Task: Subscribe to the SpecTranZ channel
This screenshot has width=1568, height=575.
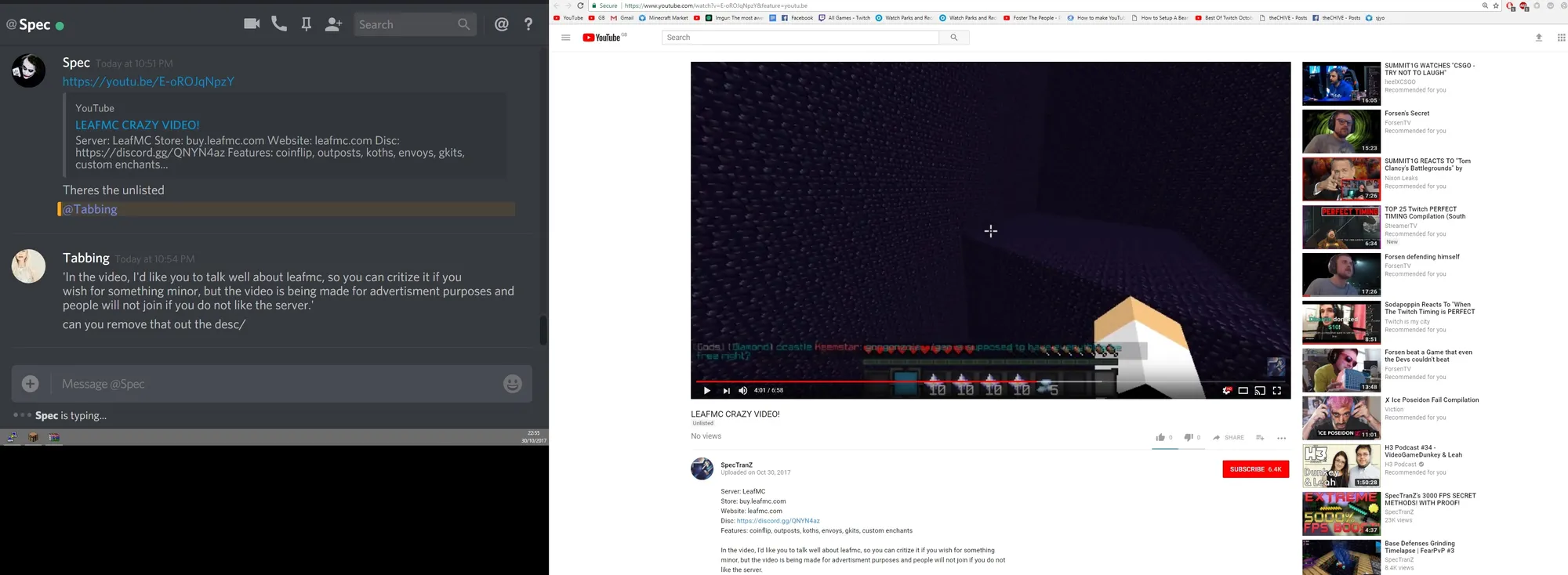Action: [1255, 469]
